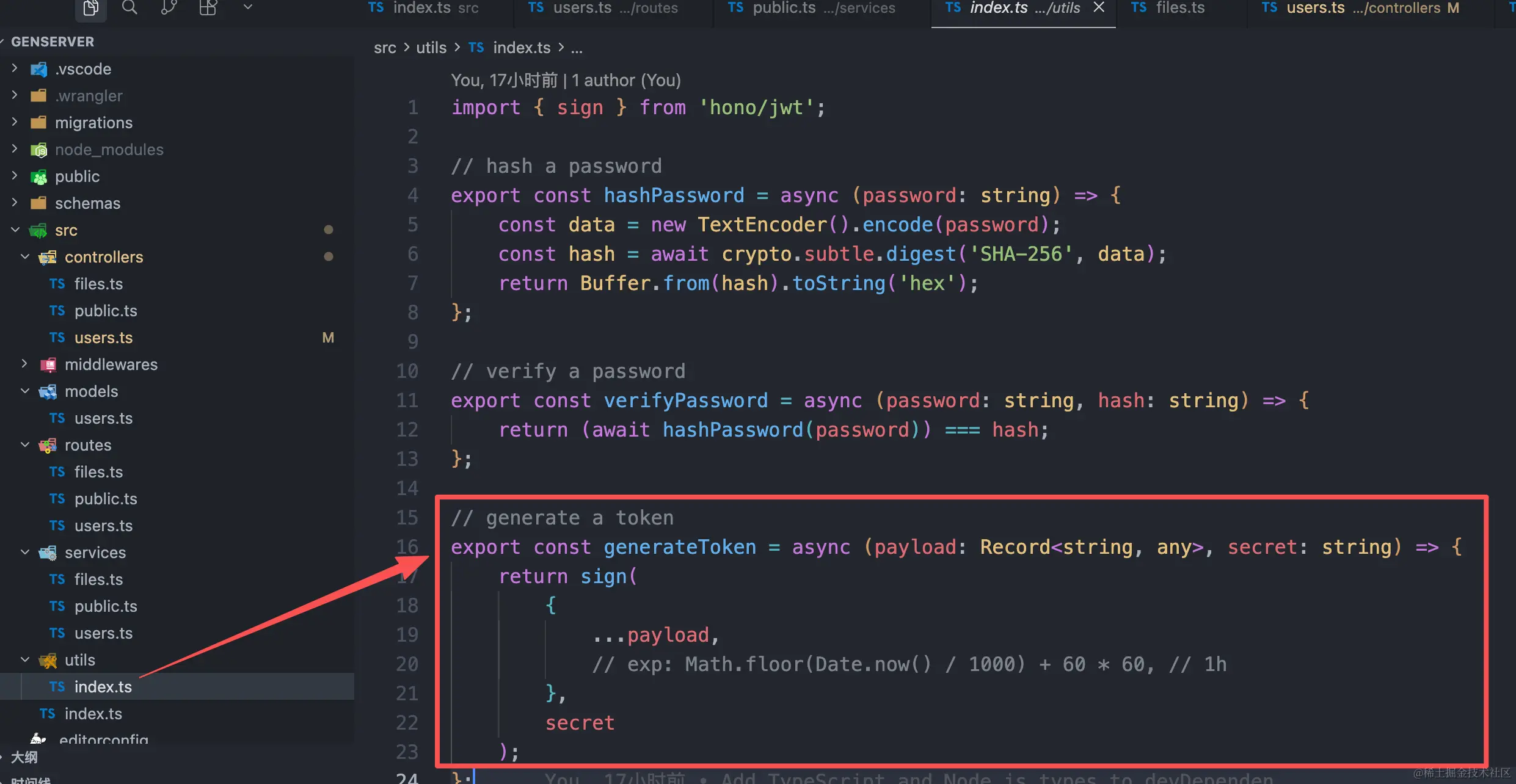Open users.ts under models folder

tap(103, 418)
